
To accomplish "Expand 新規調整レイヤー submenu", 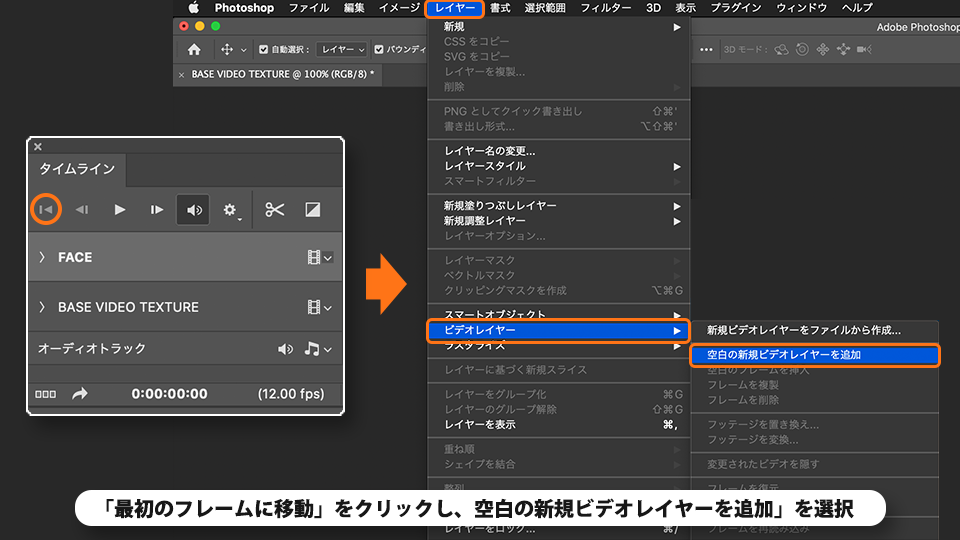I will click(559, 221).
